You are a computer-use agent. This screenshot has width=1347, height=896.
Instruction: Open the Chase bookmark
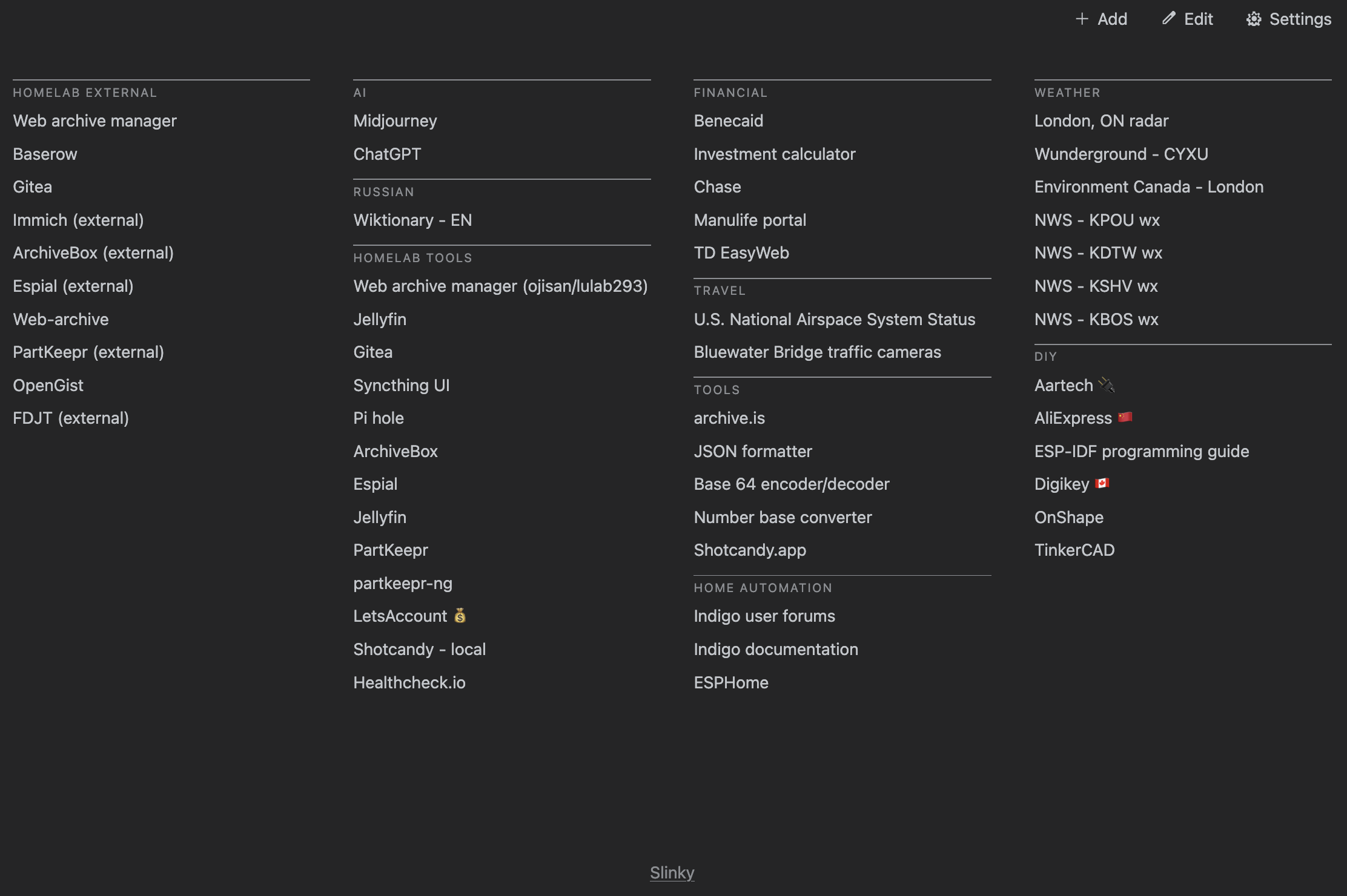718,186
